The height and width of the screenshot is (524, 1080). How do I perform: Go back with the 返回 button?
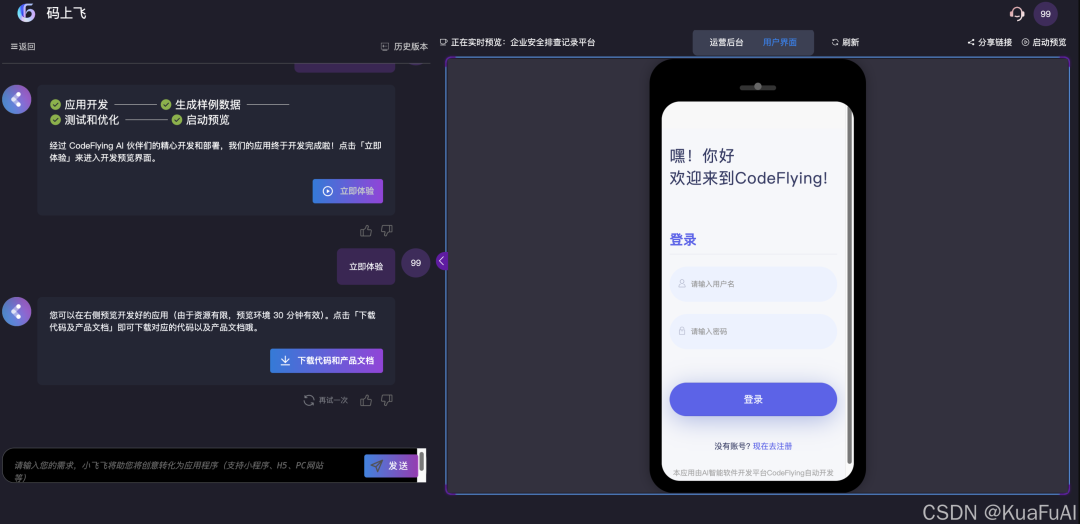pos(23,47)
